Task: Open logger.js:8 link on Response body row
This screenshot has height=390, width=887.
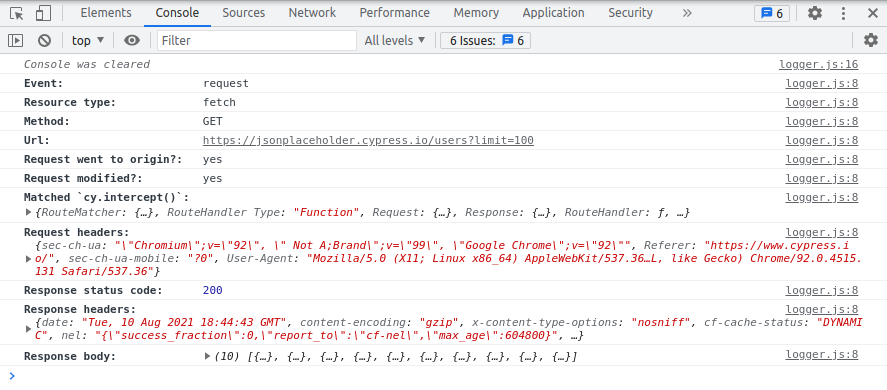Action: point(822,355)
